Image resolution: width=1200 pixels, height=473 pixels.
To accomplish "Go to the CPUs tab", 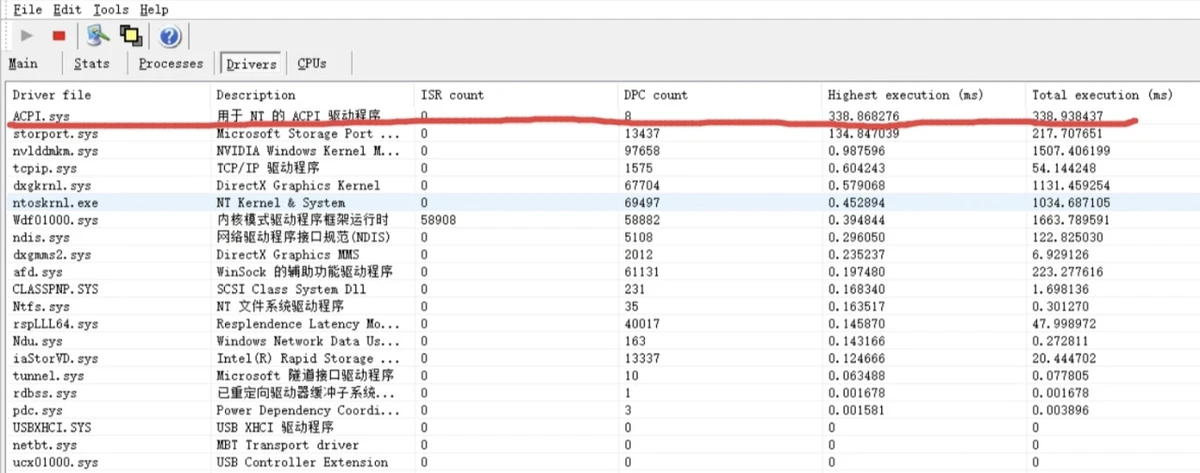I will click(312, 64).
